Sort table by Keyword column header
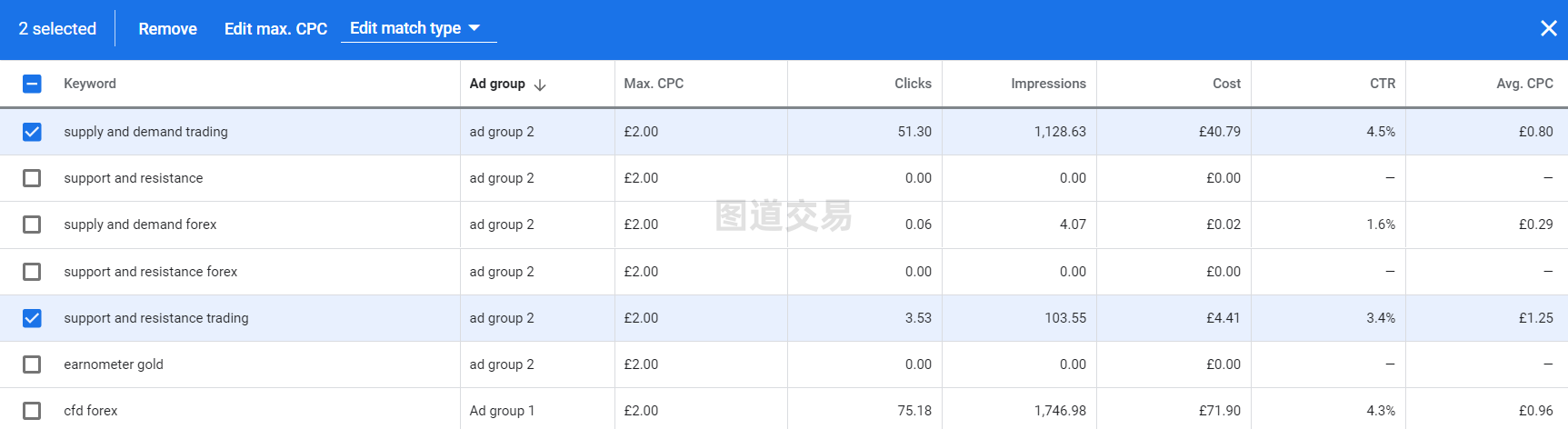Viewport: 1568px width, 429px height. (90, 84)
